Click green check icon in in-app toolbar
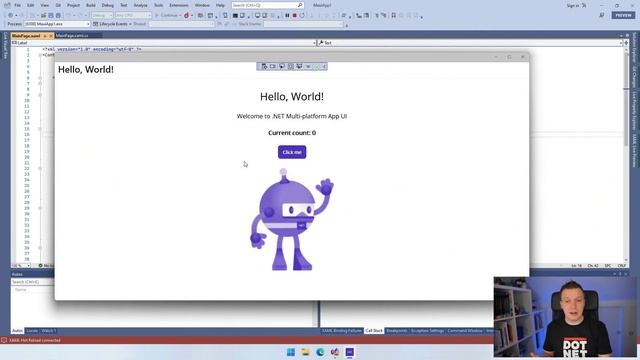 [316, 67]
